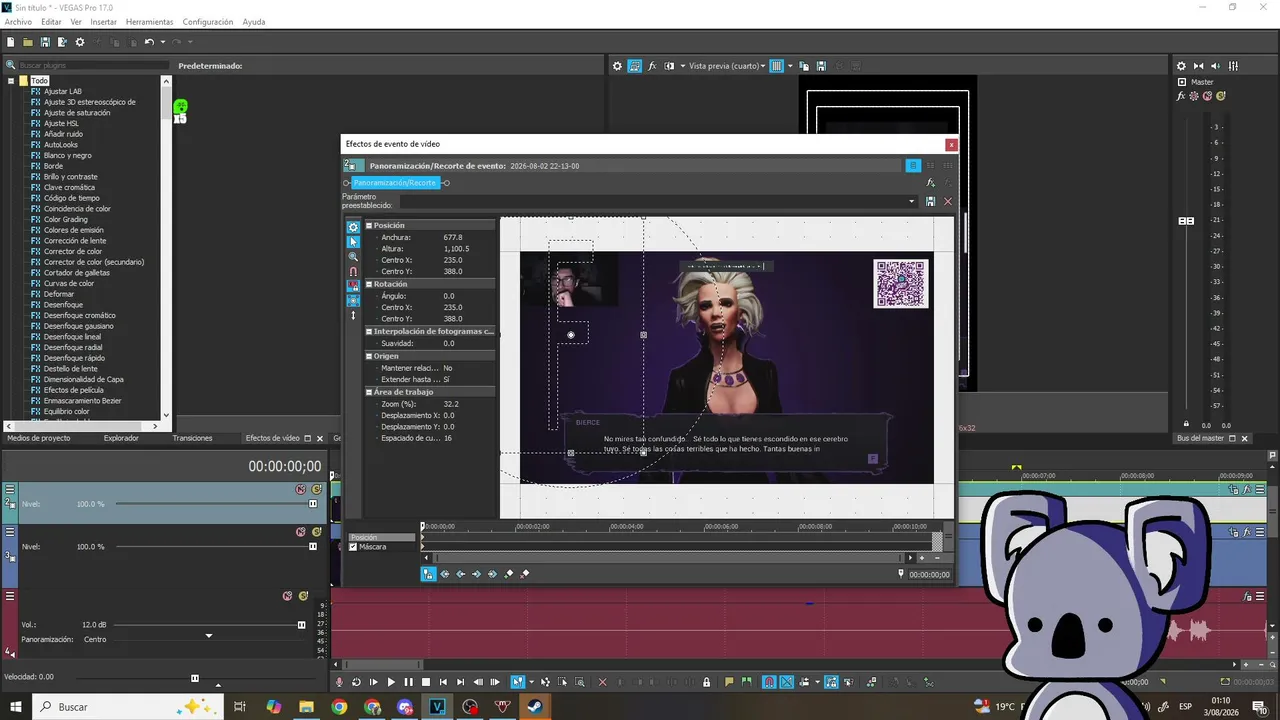Delete keyframe in pan/crop timeline

pyautogui.click(x=525, y=574)
